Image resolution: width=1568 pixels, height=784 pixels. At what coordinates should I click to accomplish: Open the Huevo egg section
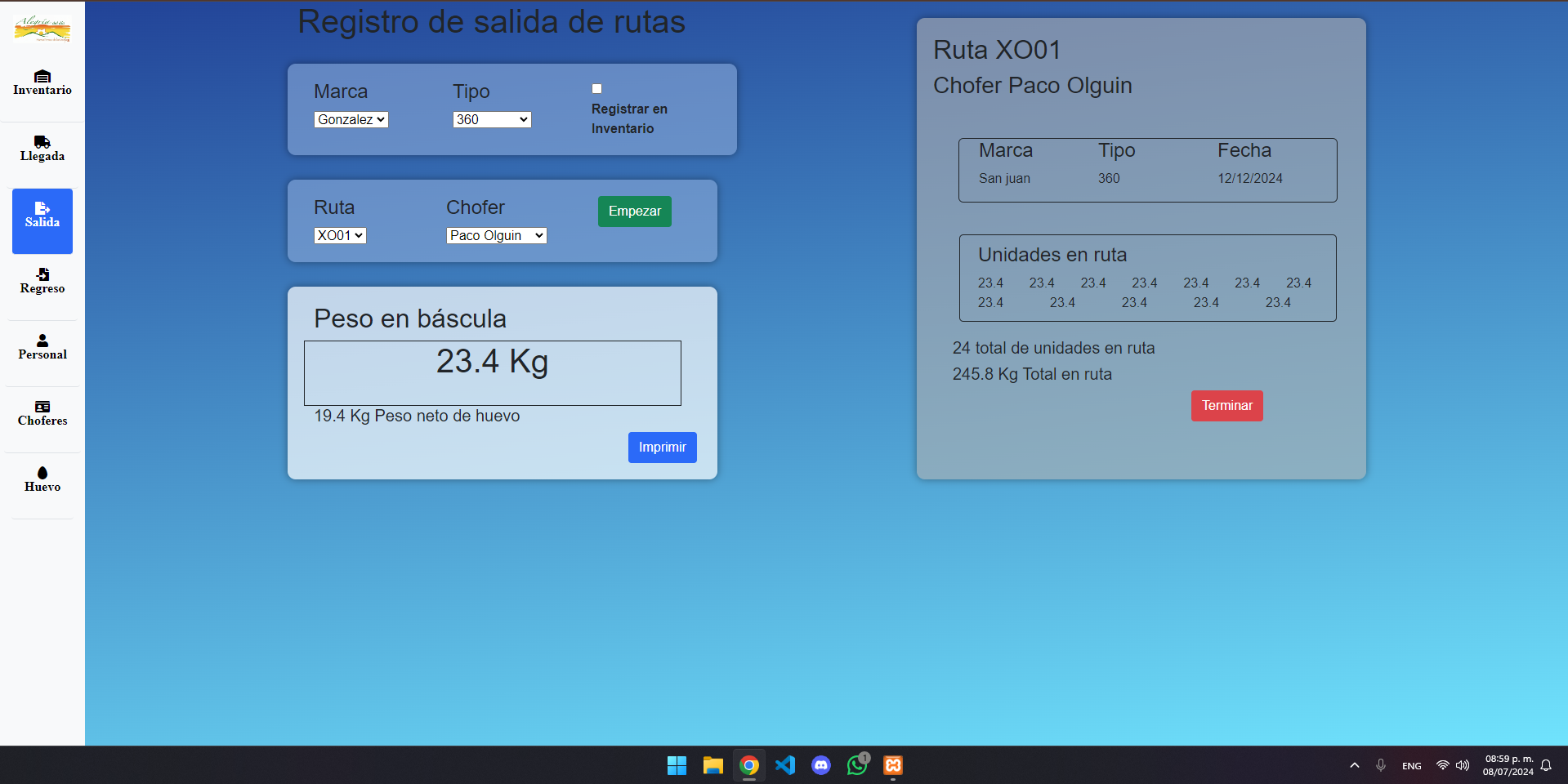coord(42,479)
